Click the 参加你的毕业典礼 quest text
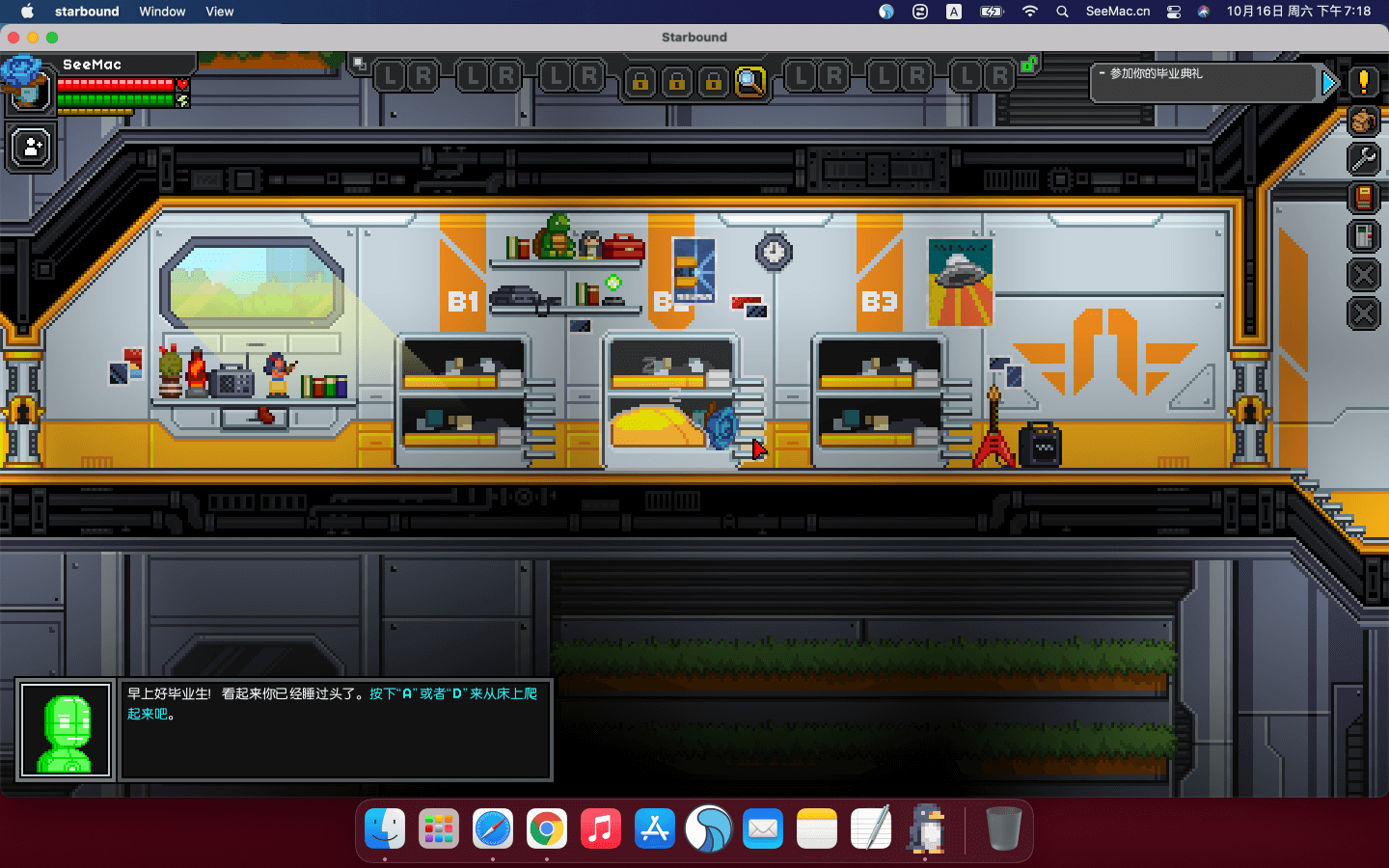Viewport: 1389px width, 868px height. click(1156, 73)
